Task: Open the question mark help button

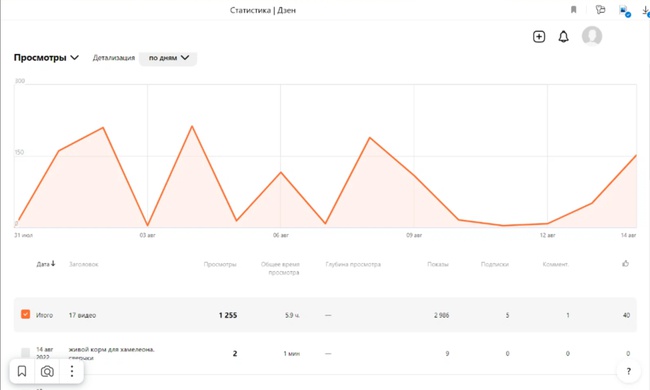Action: [x=628, y=371]
